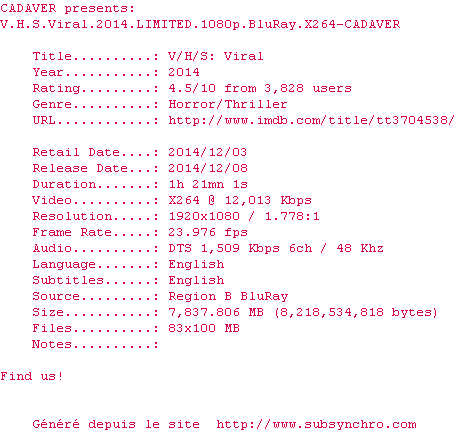This screenshot has width=456, height=432.
Task: Click the 'Find us!' text
Action: [31, 376]
